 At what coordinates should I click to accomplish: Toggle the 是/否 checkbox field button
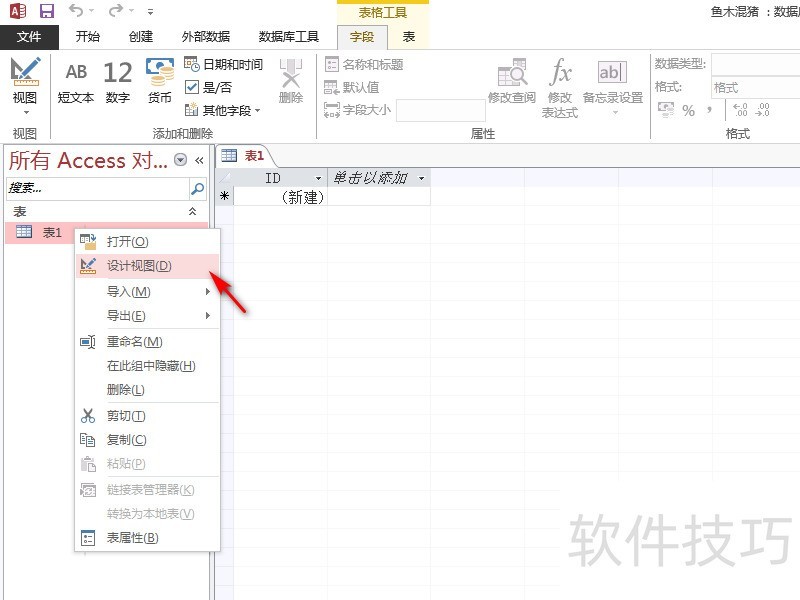tap(209, 87)
